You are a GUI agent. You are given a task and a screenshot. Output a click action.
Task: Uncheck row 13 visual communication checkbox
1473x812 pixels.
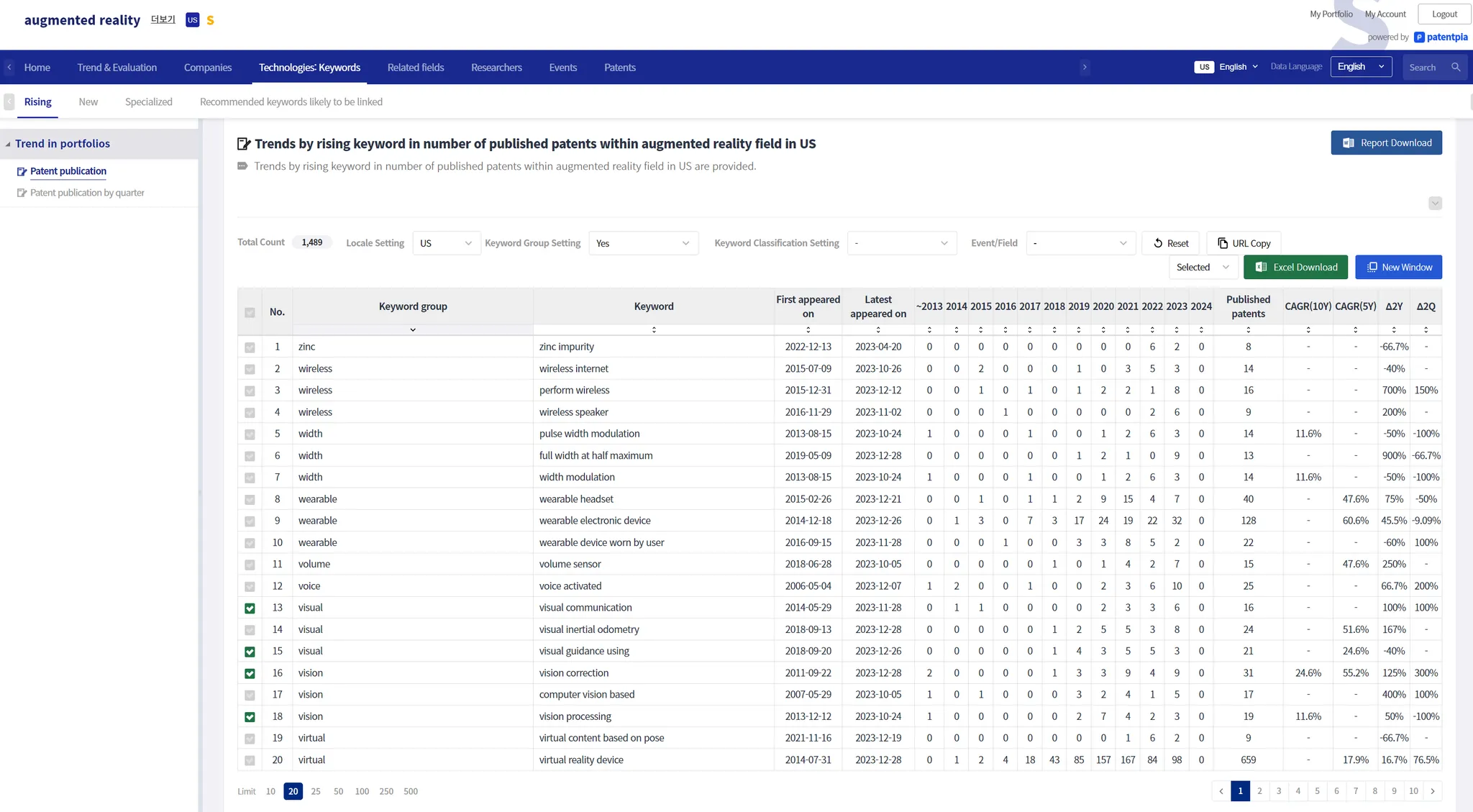(x=250, y=608)
